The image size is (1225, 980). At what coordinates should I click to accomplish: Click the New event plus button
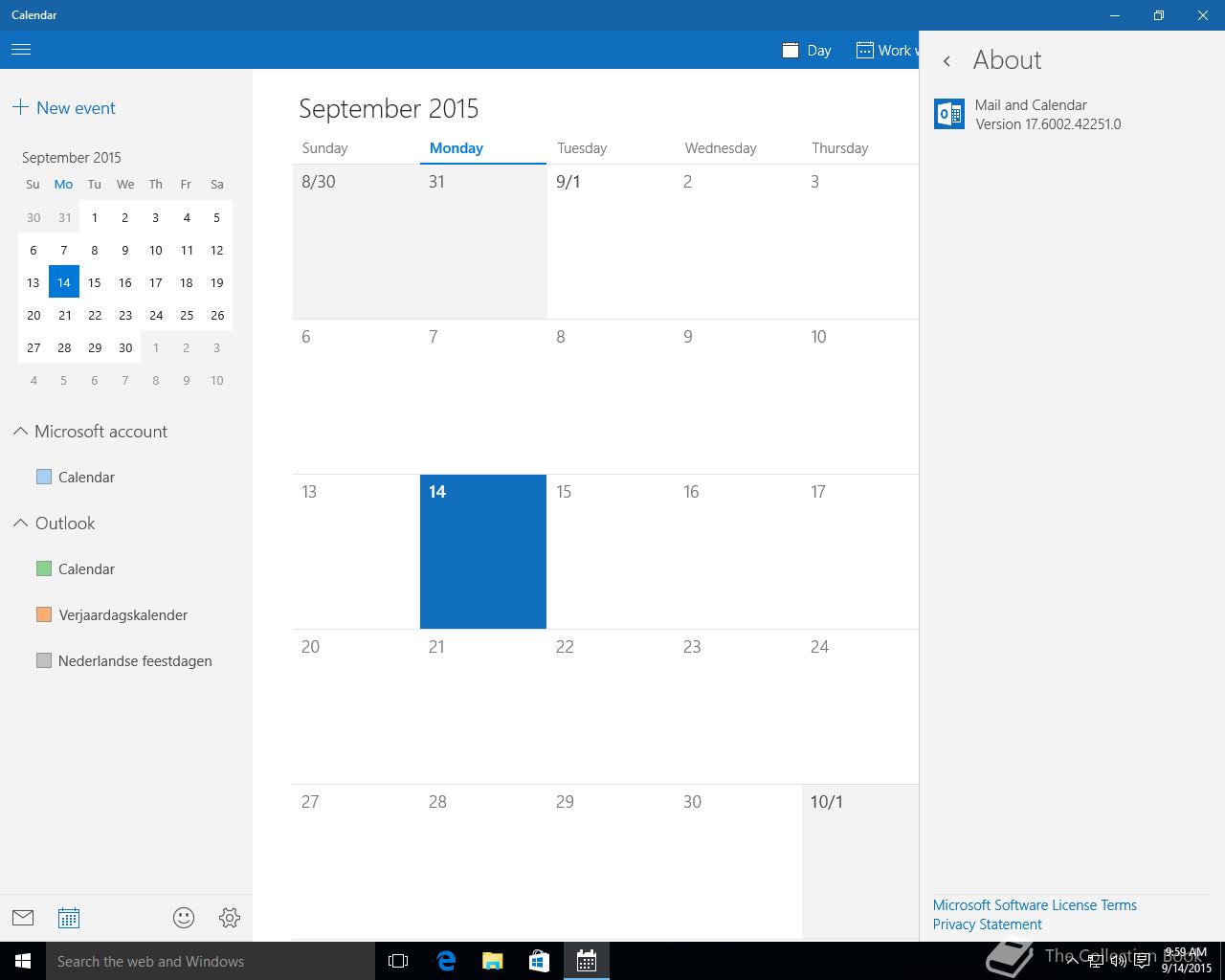click(x=64, y=108)
